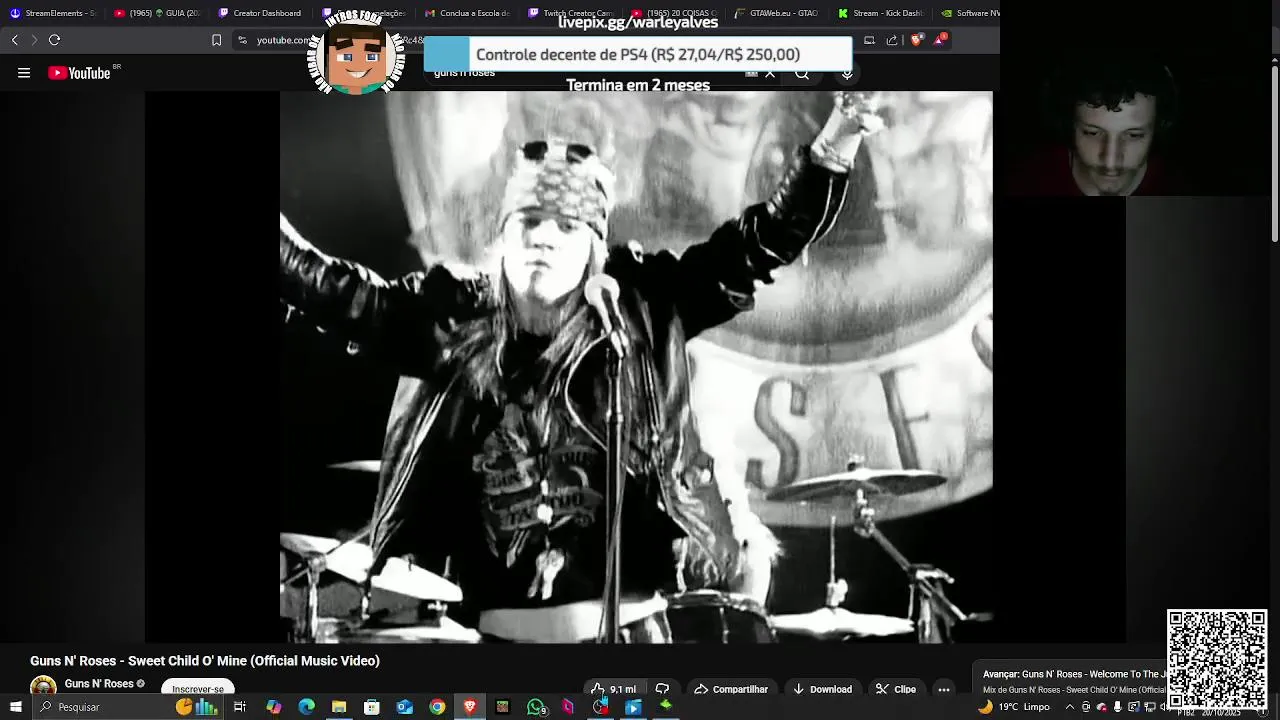
Task: Show hidden system tray icons
Action: (x=1070, y=707)
